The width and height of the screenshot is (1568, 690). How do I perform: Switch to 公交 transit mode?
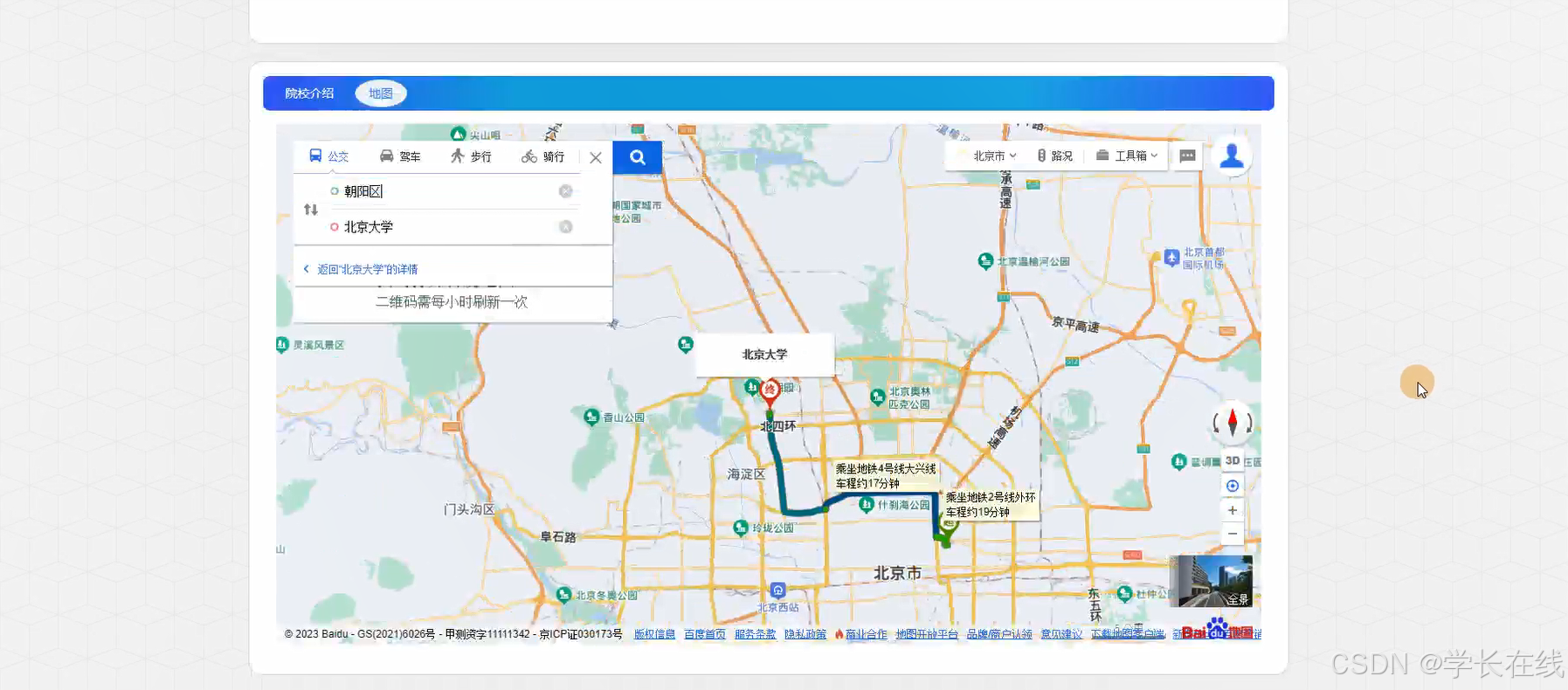coord(329,156)
